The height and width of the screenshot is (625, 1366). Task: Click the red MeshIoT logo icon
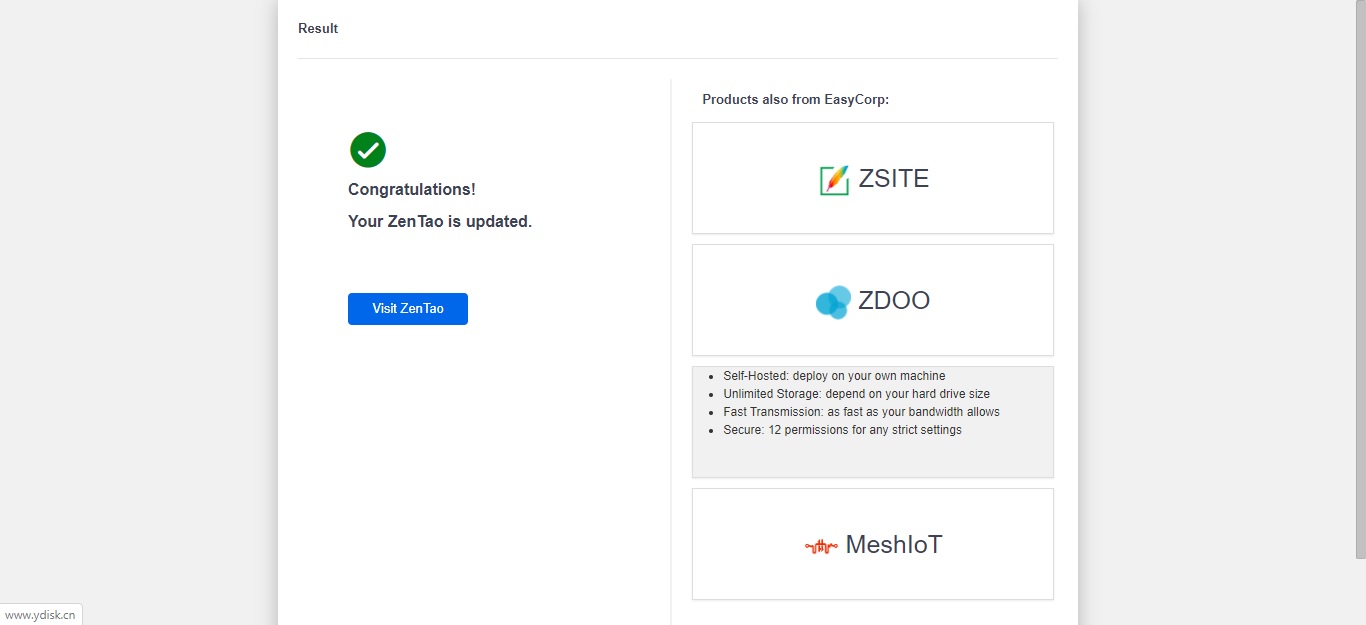click(x=821, y=546)
